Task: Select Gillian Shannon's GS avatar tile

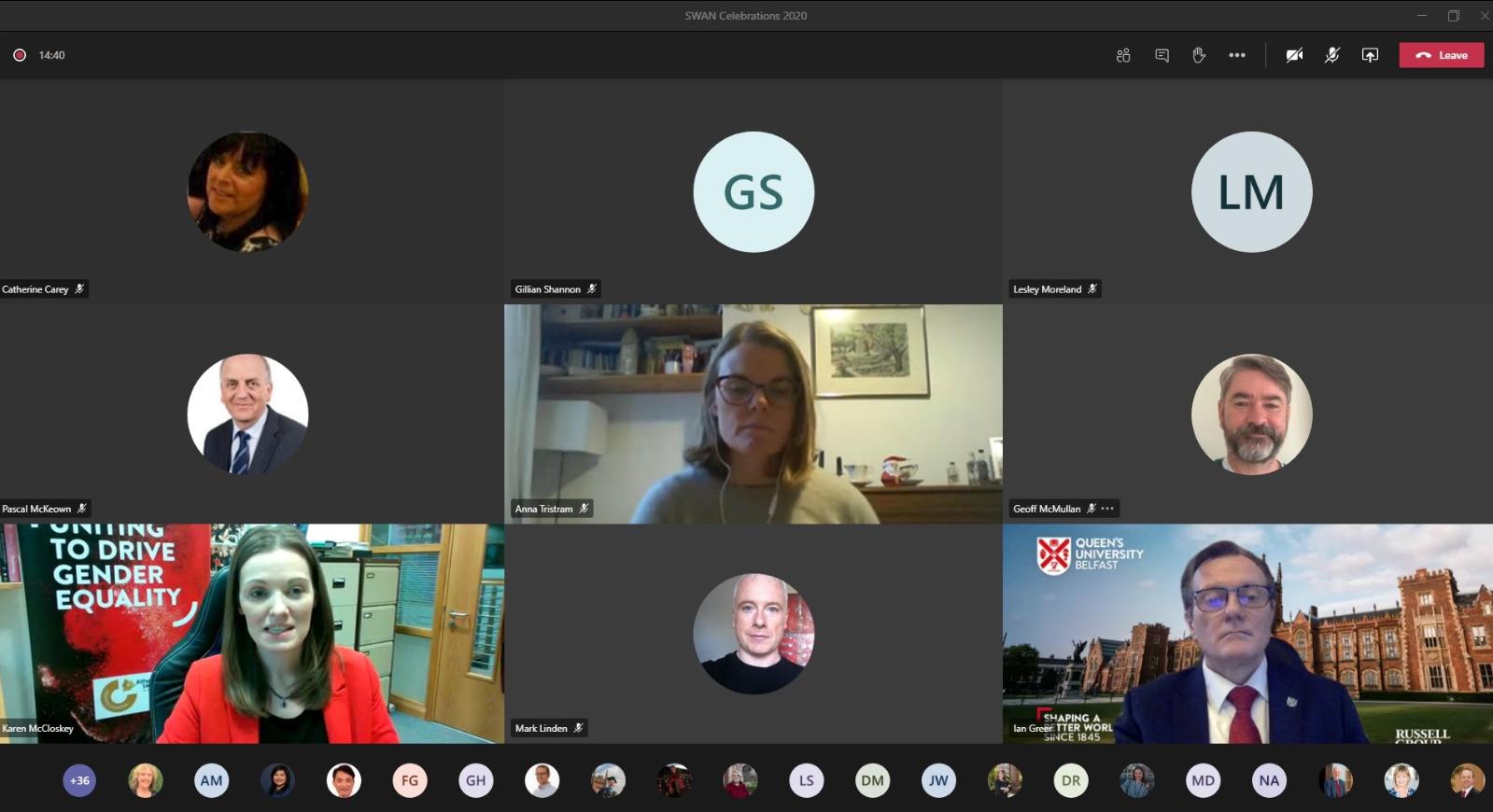Action: tap(754, 192)
